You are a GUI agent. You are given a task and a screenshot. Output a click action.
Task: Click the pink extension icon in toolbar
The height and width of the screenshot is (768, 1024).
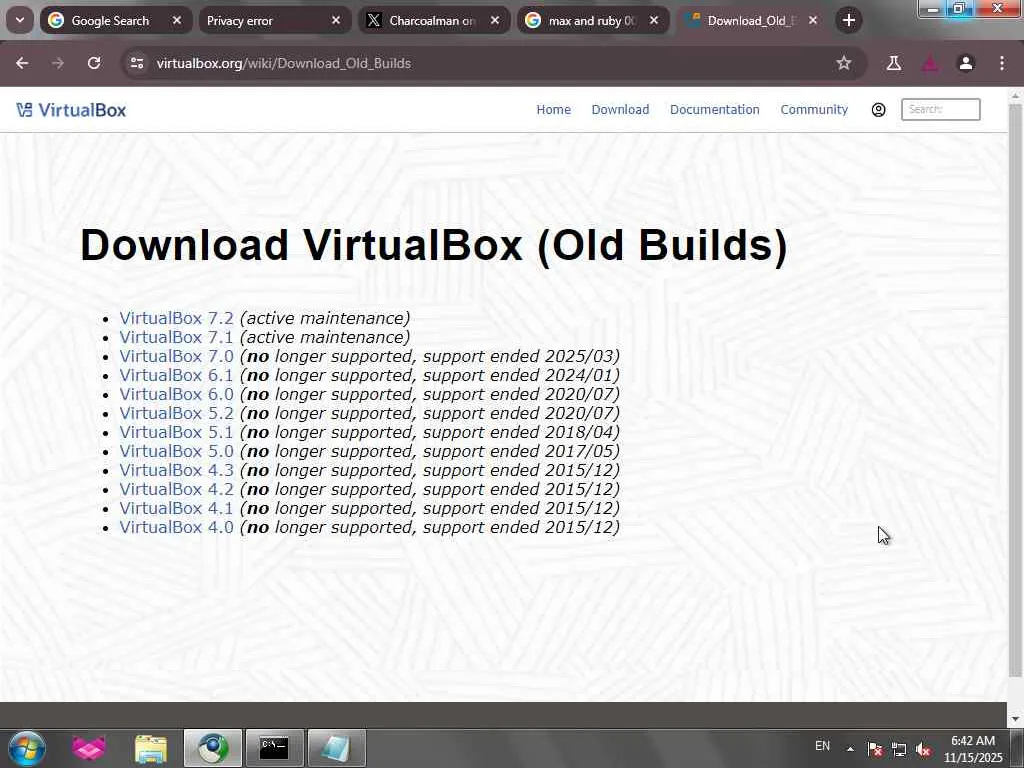click(930, 63)
